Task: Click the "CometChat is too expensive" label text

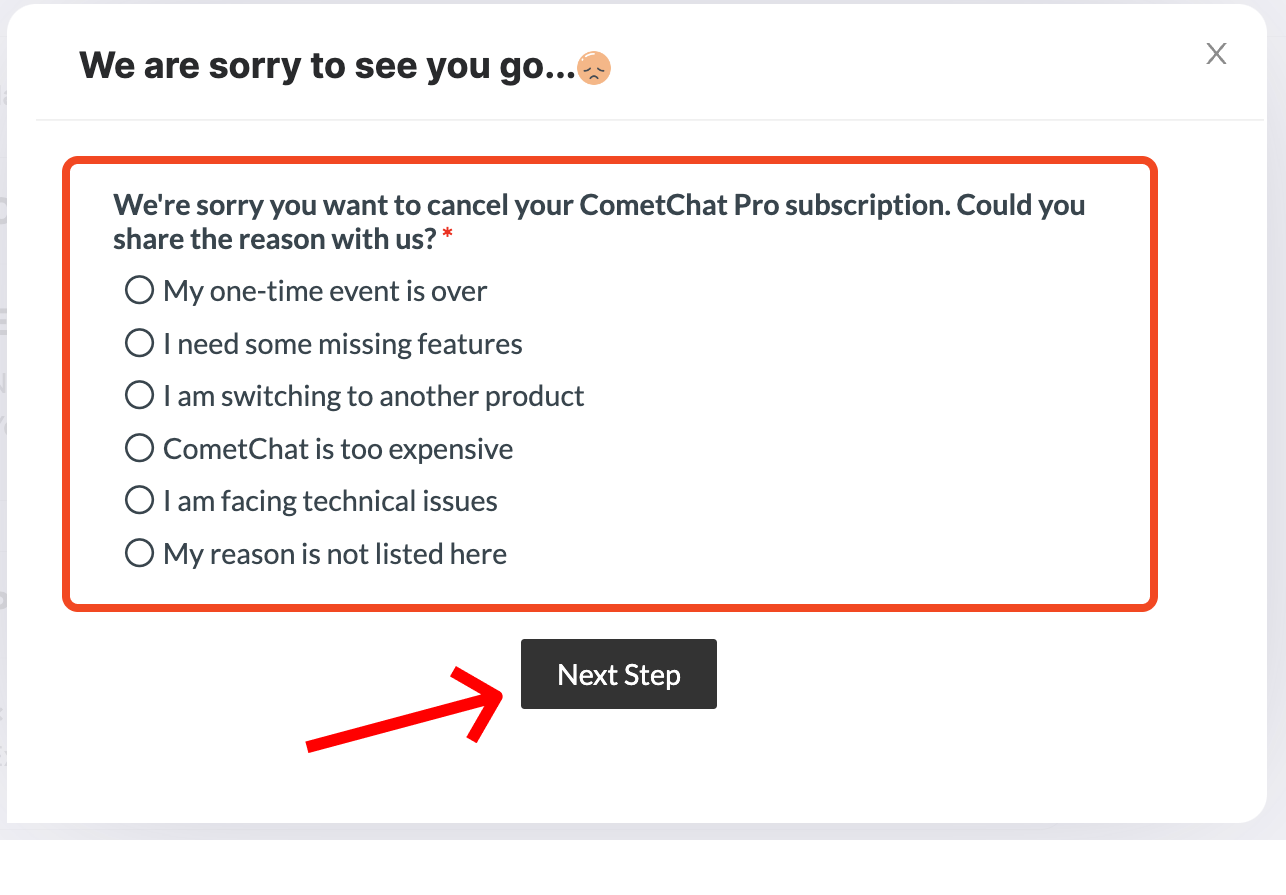Action: click(x=338, y=449)
